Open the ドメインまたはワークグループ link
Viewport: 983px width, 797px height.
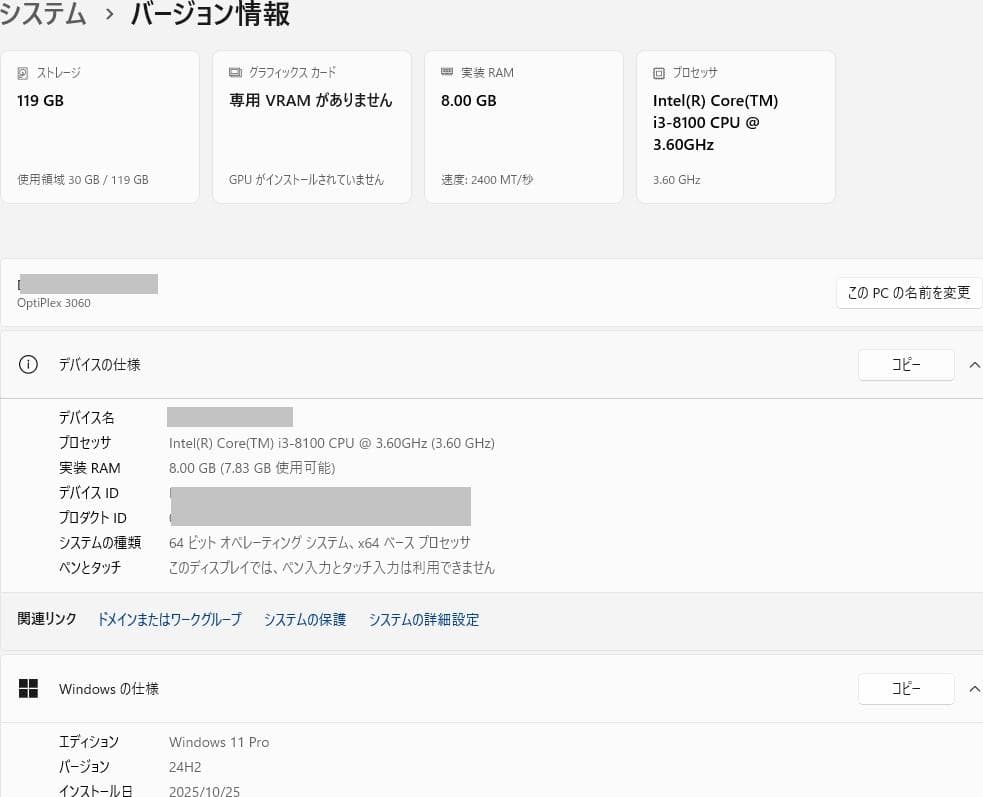pyautogui.click(x=169, y=619)
